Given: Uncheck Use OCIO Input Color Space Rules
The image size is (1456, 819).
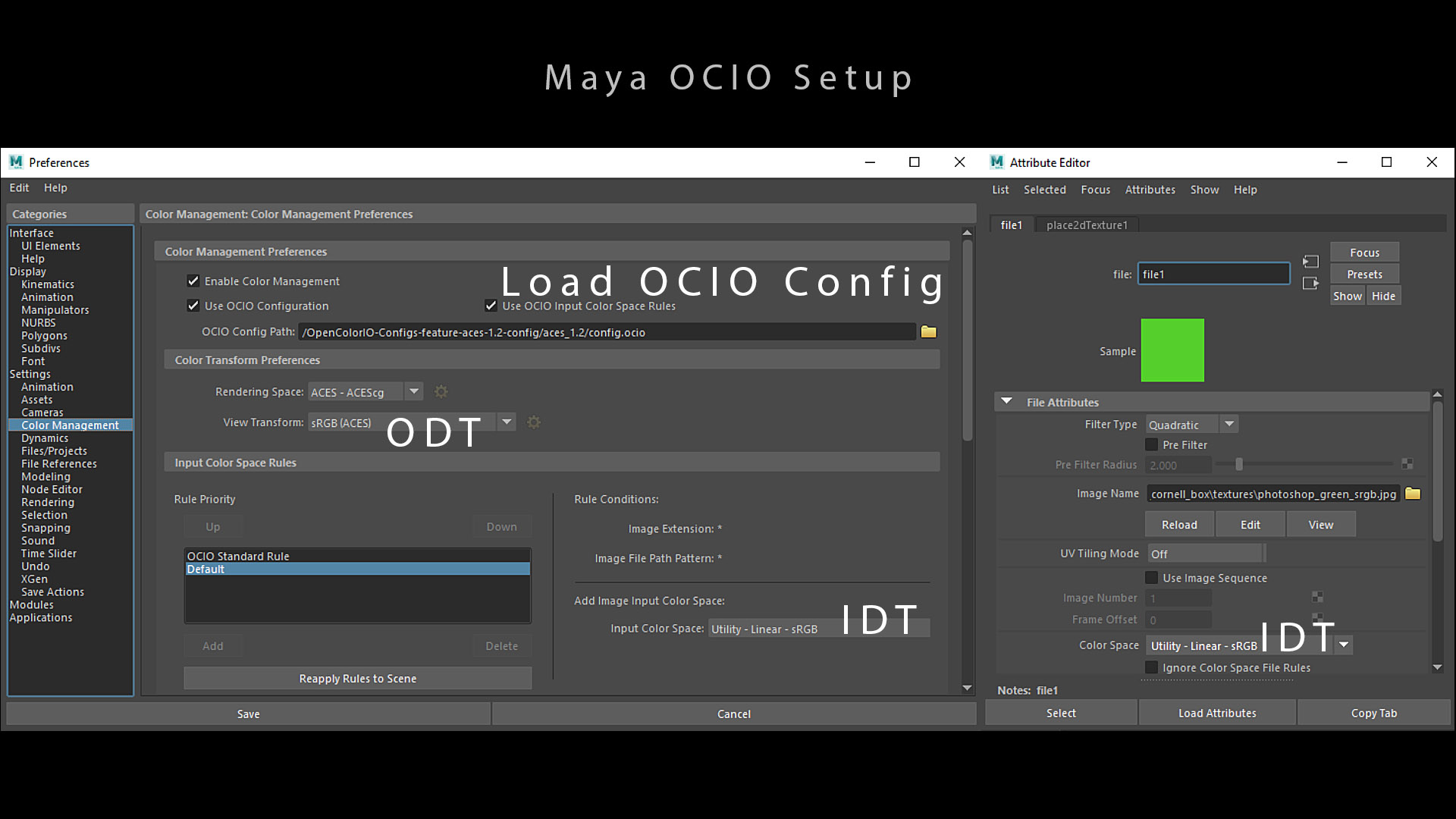Looking at the screenshot, I should tap(491, 306).
